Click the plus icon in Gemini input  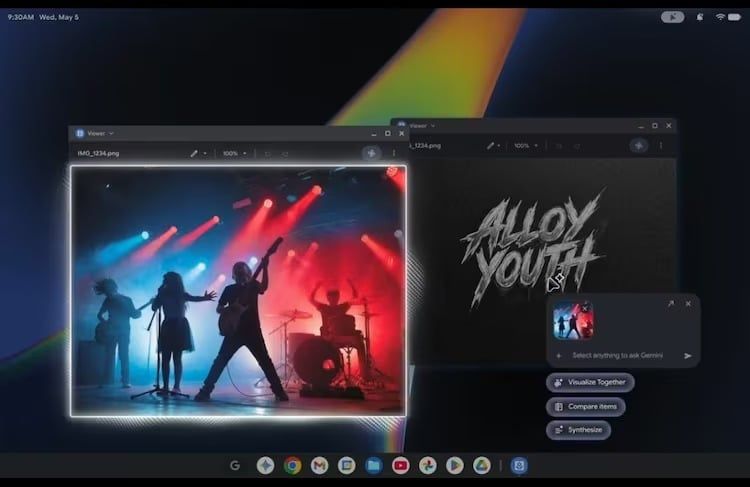coord(559,355)
